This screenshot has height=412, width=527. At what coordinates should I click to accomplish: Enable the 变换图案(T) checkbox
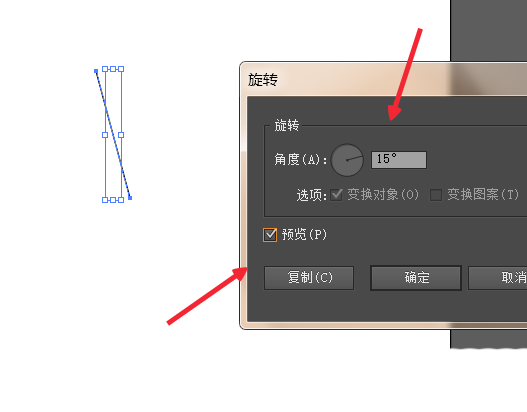pos(436,195)
